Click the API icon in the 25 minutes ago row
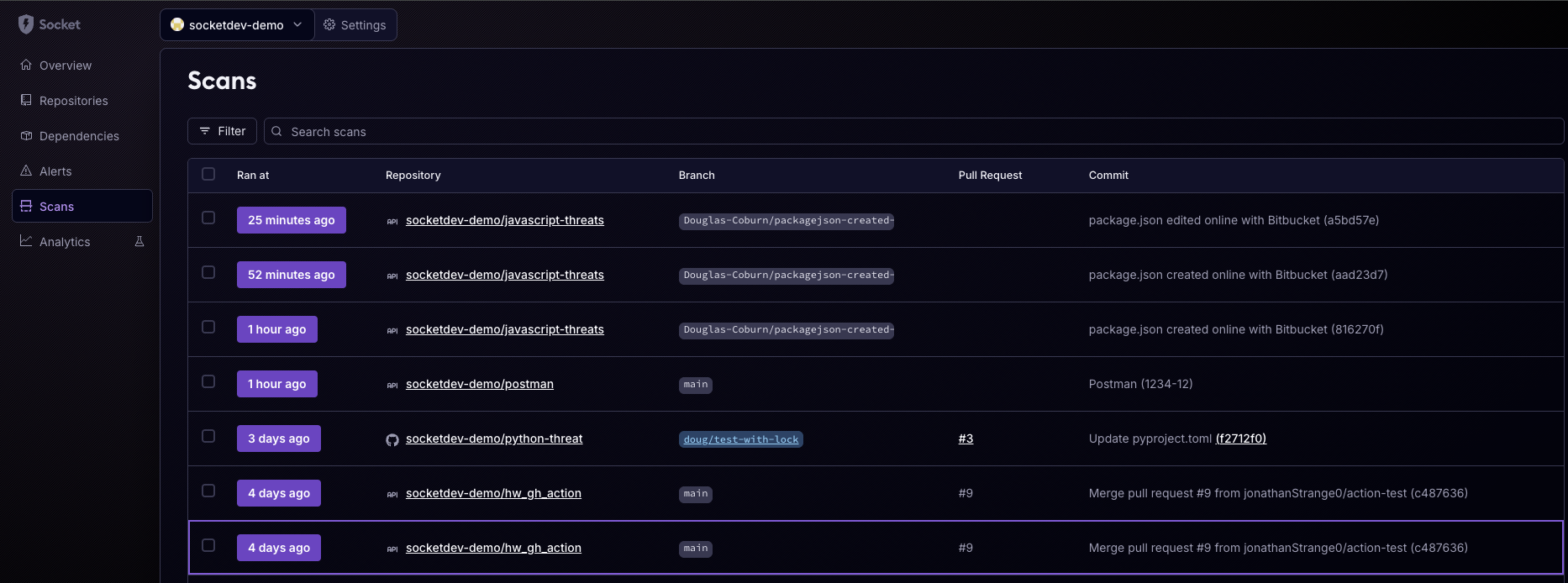 click(x=392, y=222)
